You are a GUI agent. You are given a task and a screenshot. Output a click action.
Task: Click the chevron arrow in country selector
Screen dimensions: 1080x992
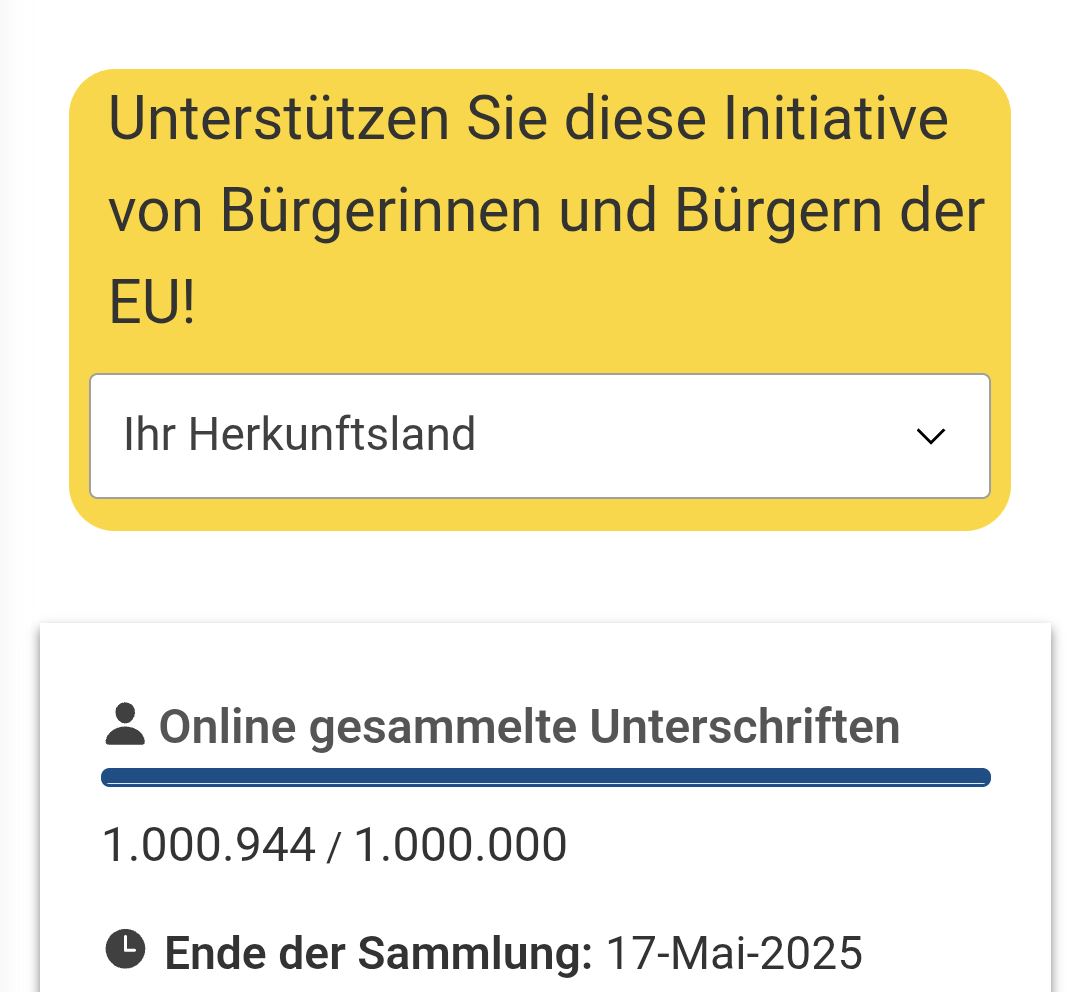931,436
